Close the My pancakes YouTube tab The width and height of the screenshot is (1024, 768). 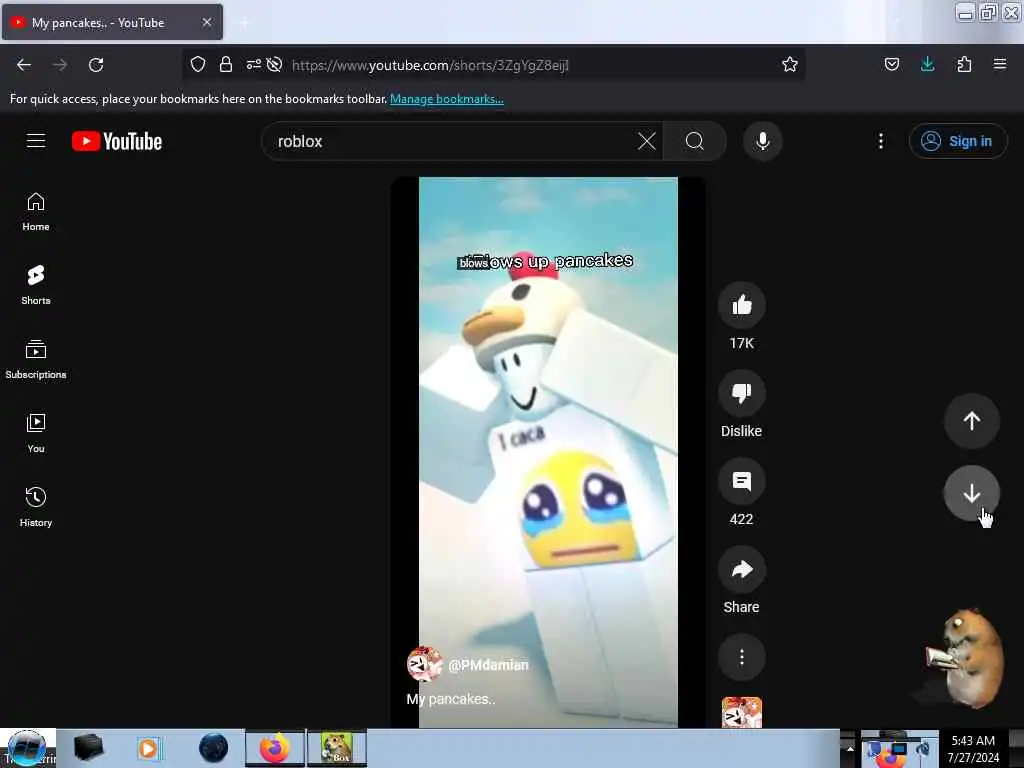point(207,22)
